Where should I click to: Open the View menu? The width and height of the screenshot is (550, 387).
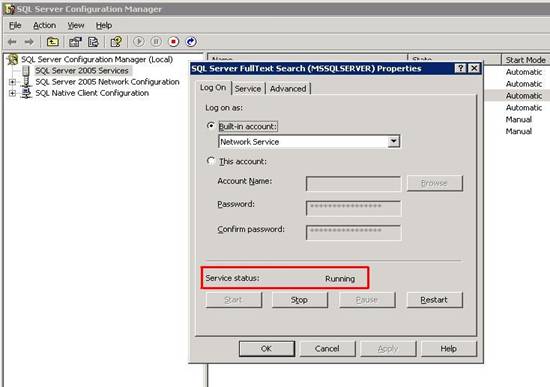coord(76,25)
